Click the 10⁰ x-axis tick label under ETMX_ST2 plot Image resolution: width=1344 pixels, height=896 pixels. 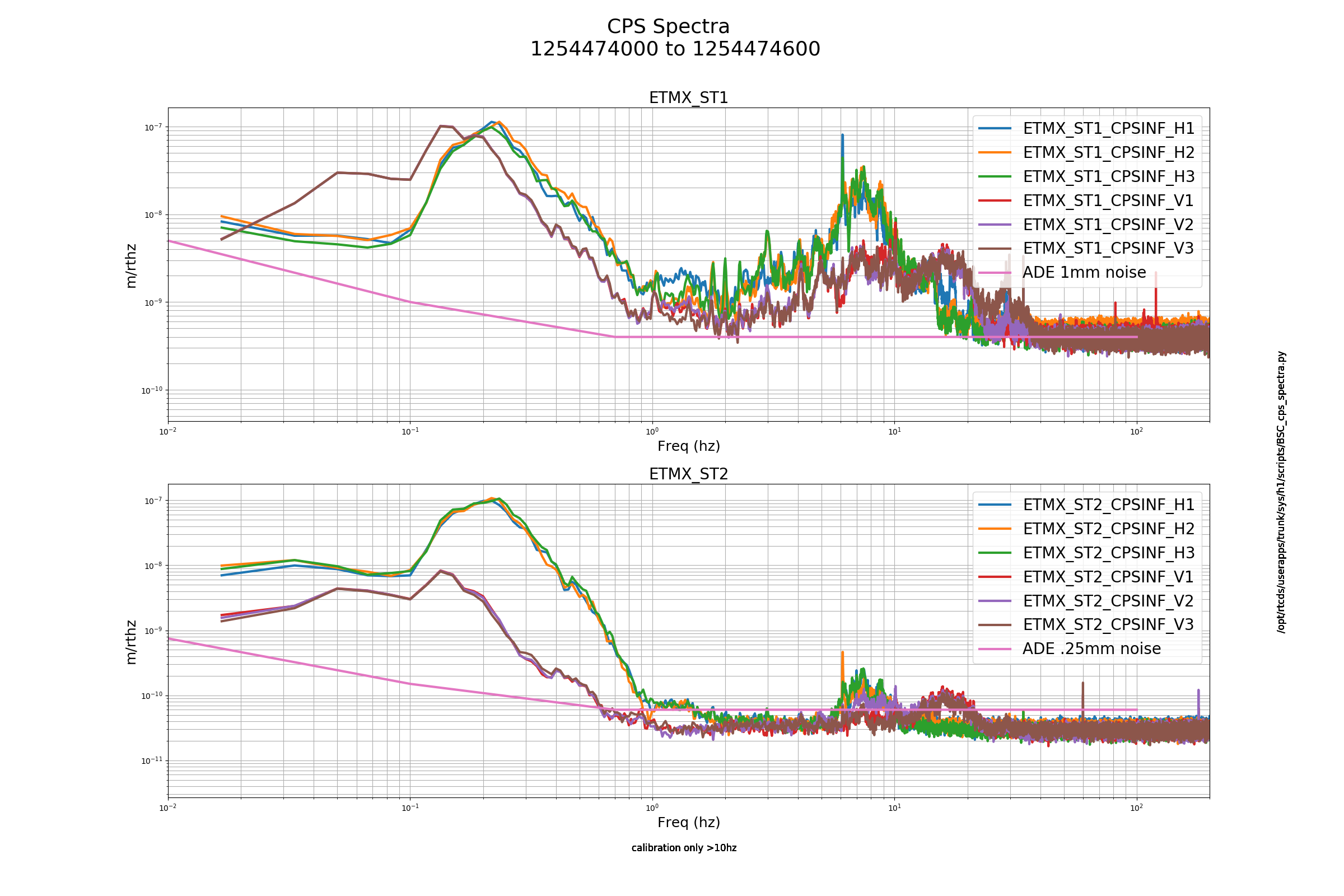pyautogui.click(x=652, y=808)
